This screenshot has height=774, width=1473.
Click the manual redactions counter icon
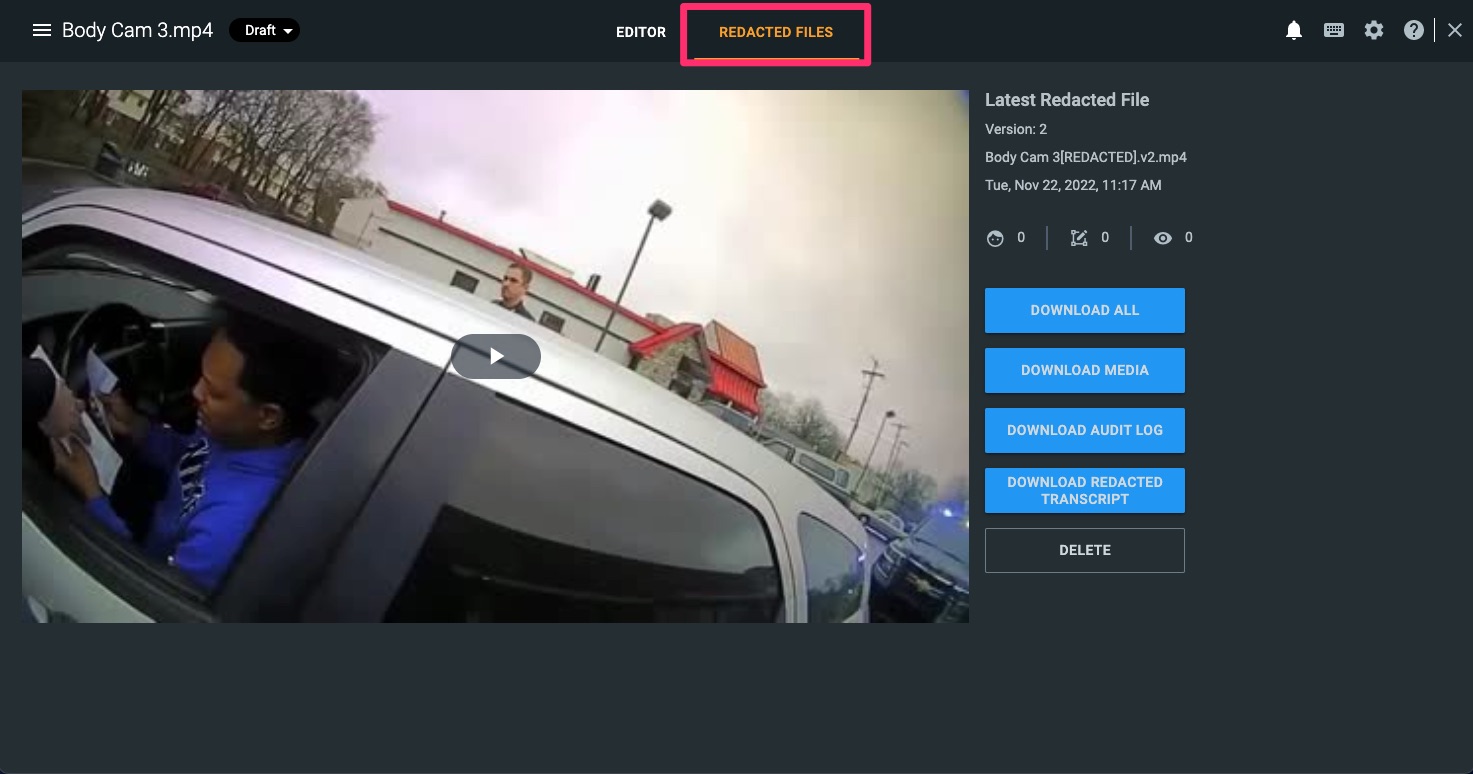(x=1079, y=238)
